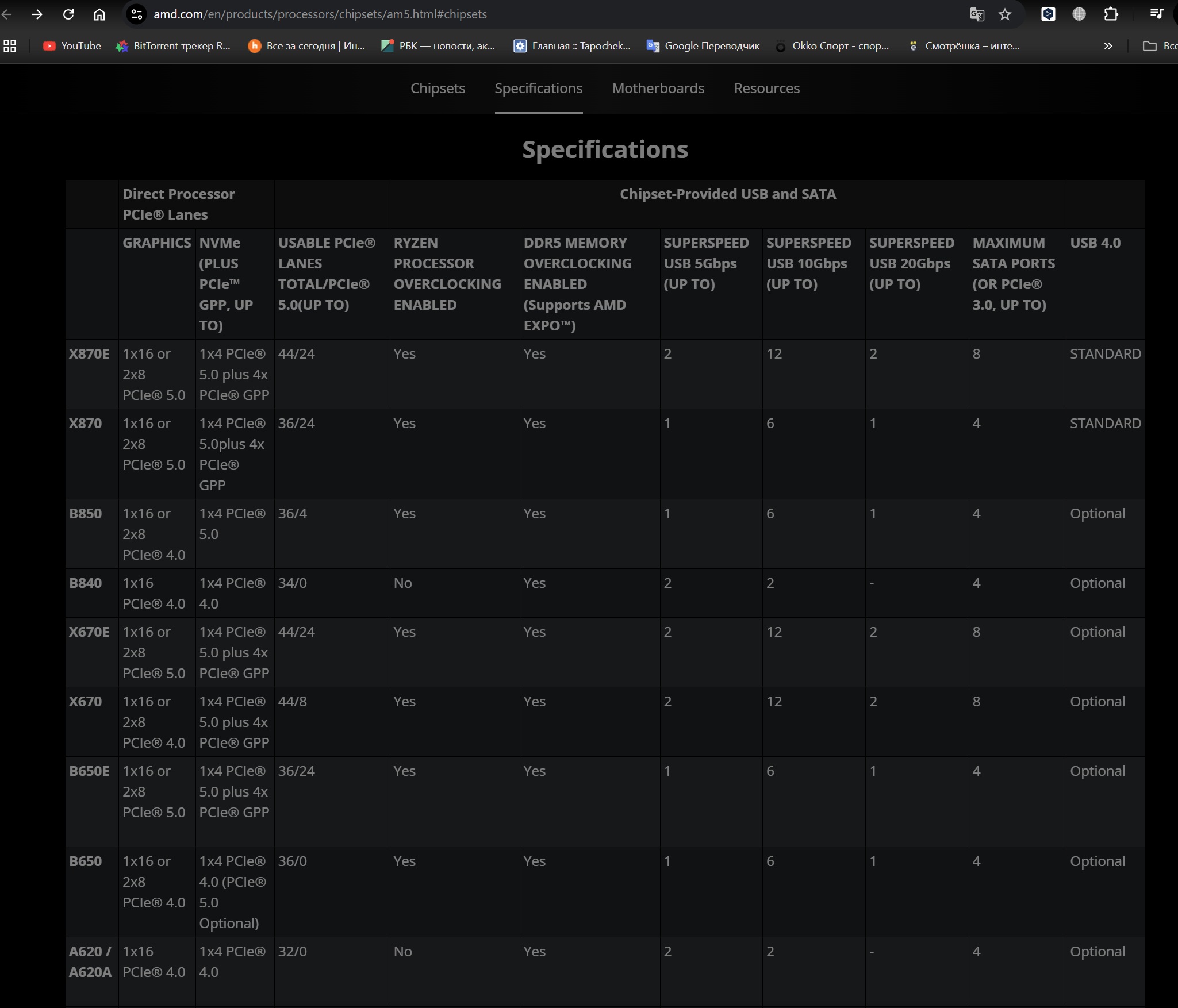Bookmark this page with star icon
Viewport: 1178px width, 1008px height.
point(1005,14)
